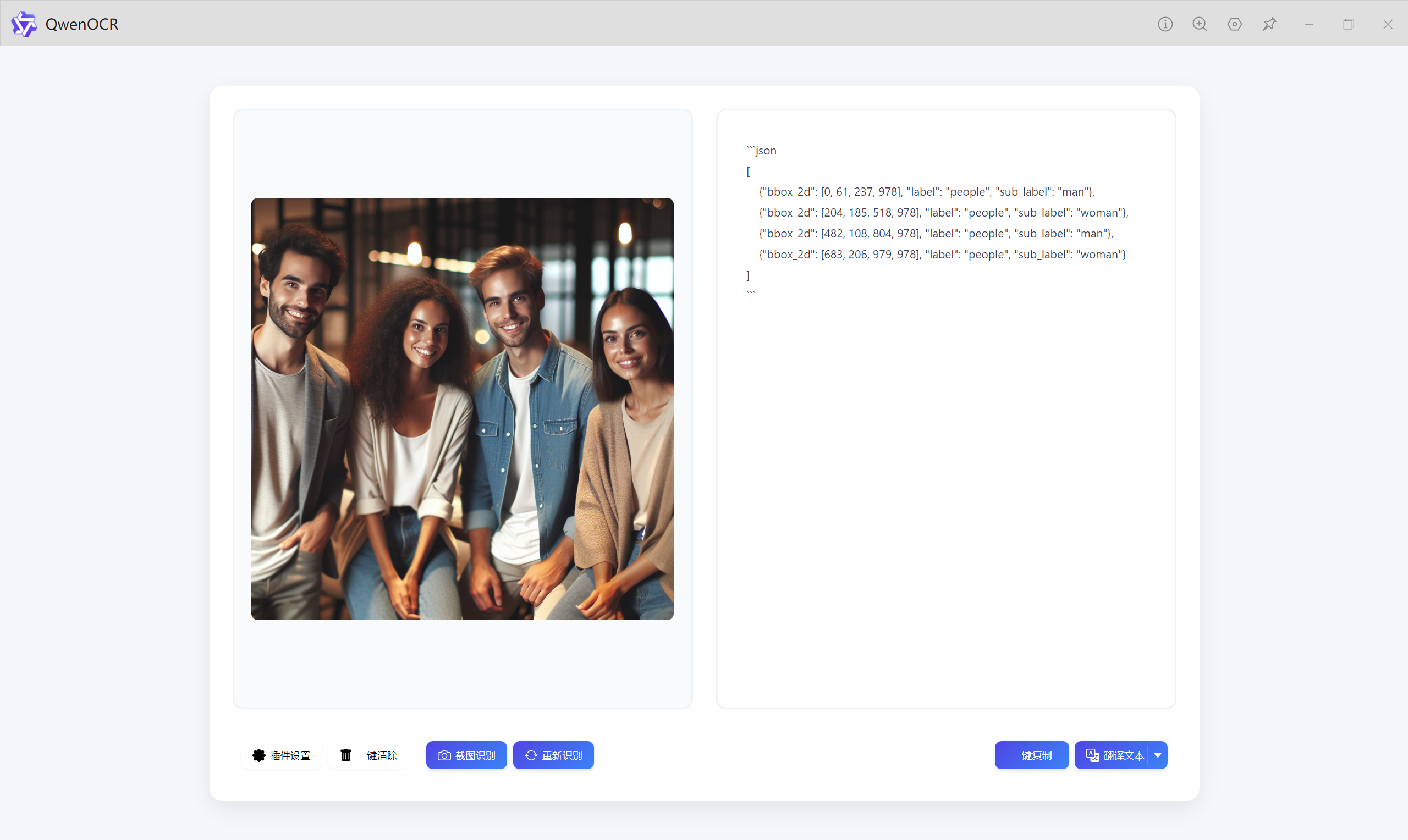Close the QwenOCR window
This screenshot has height=840, width=1408.
click(1388, 24)
